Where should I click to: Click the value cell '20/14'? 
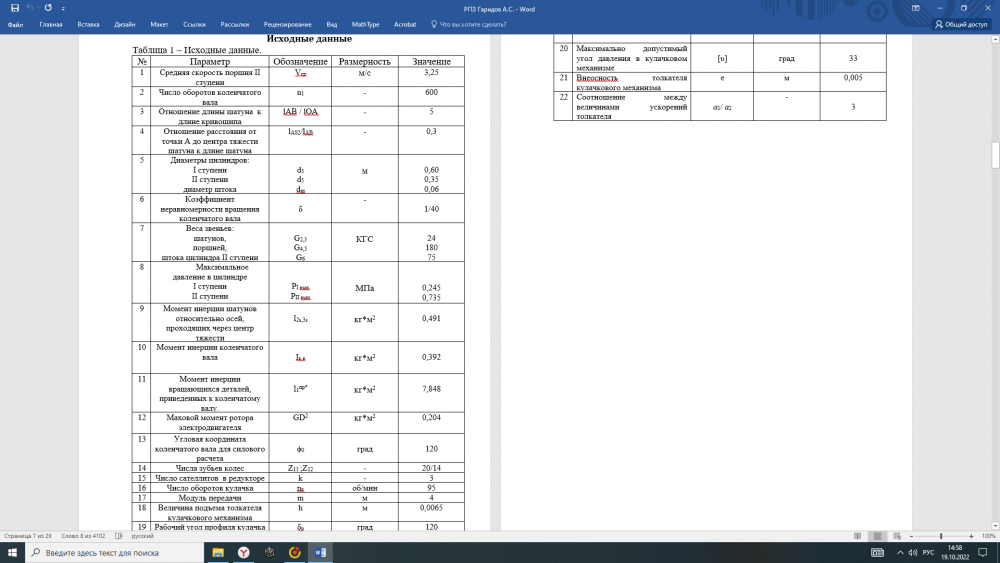click(431, 468)
